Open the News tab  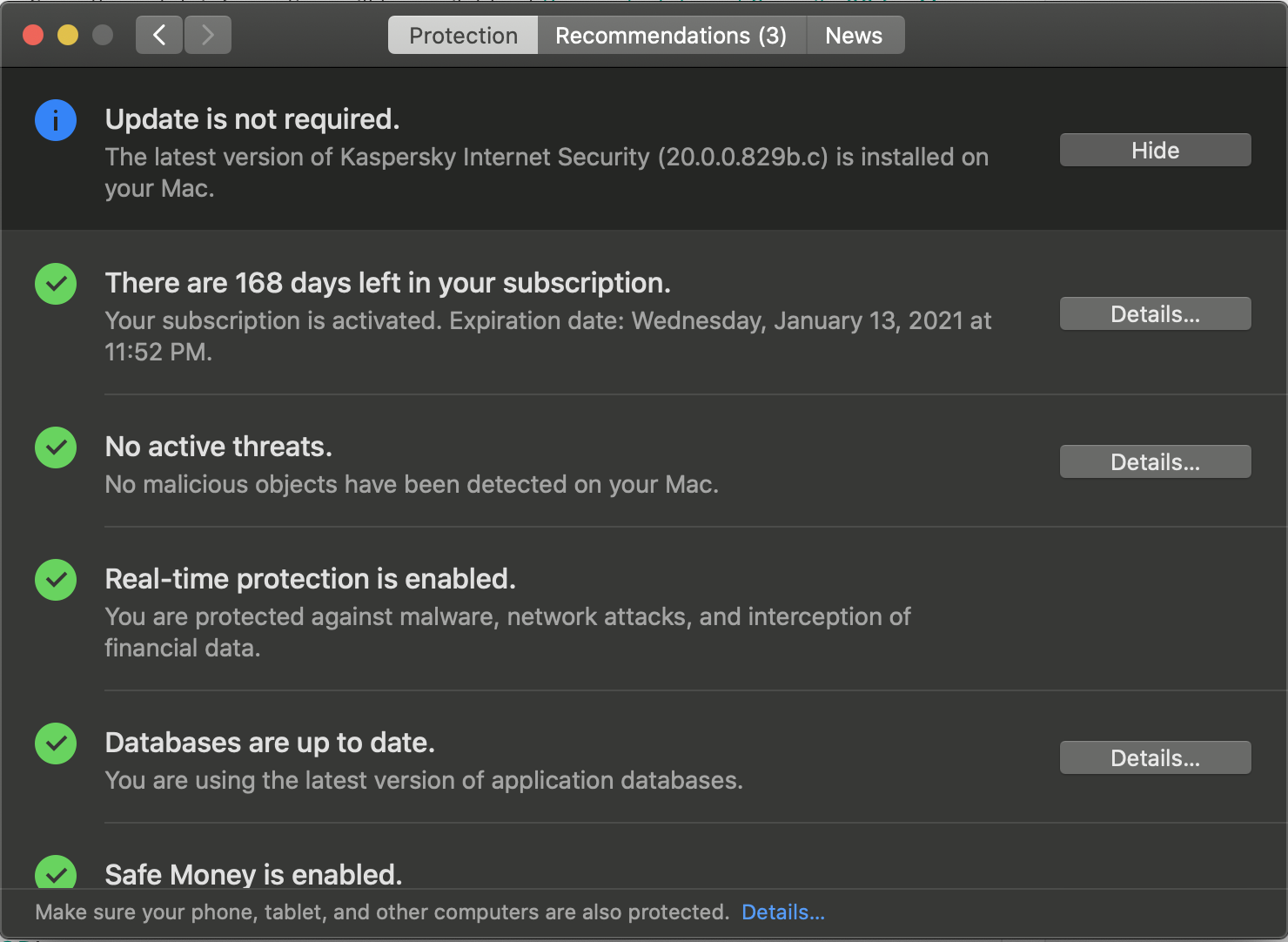(x=854, y=36)
